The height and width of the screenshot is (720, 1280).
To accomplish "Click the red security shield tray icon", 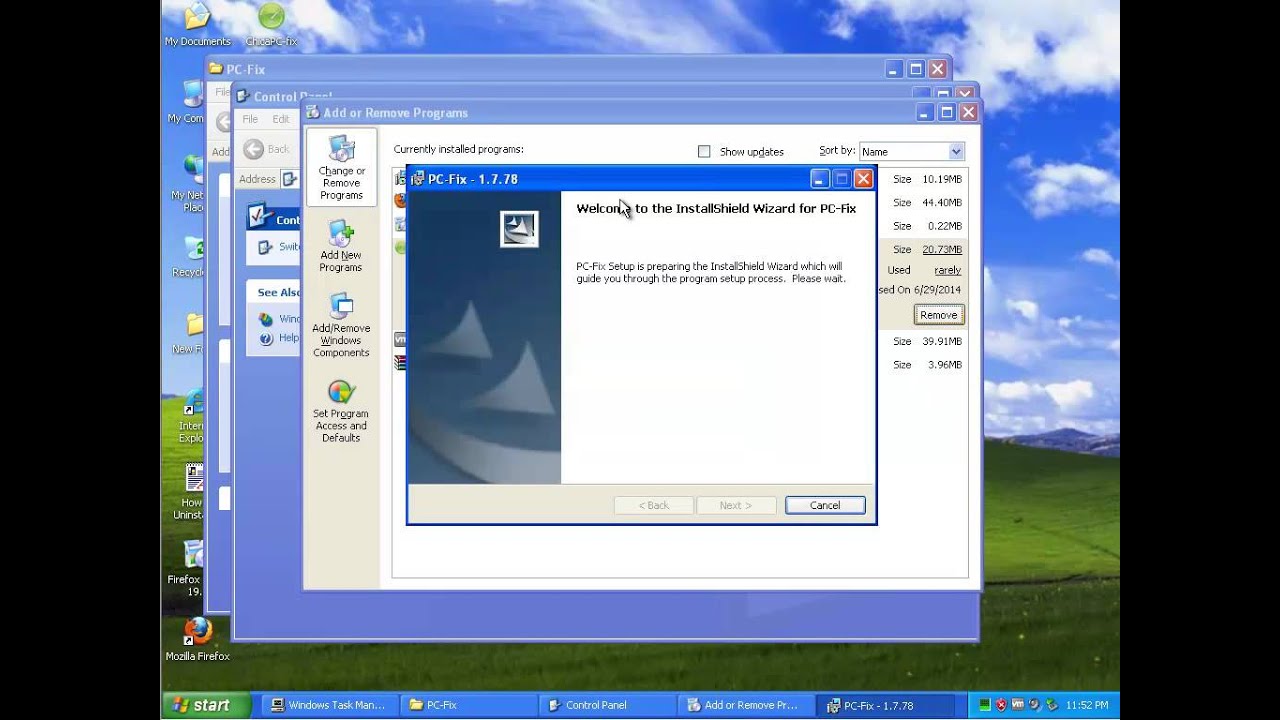I will coord(1001,705).
